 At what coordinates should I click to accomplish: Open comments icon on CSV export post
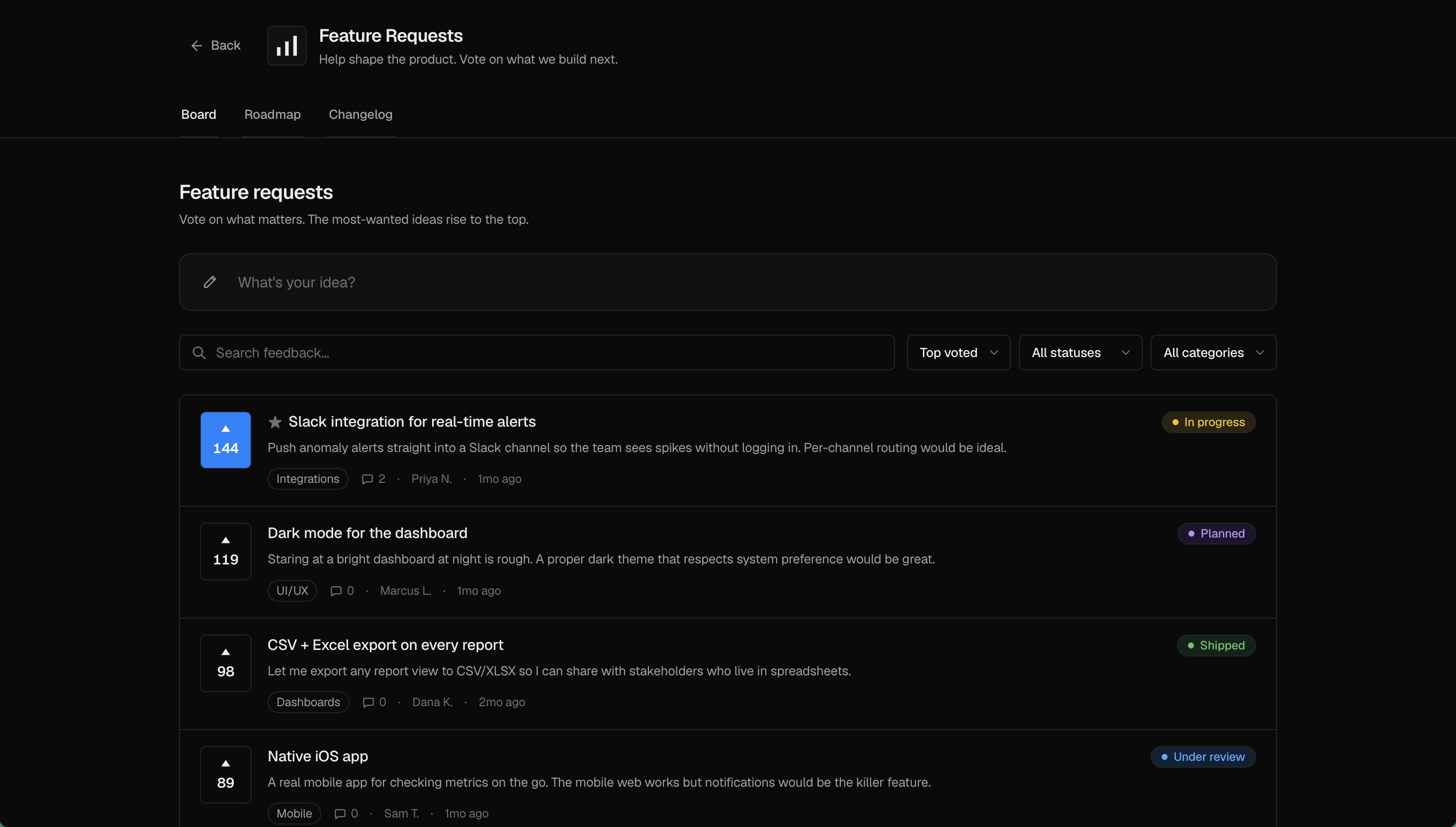click(x=368, y=702)
